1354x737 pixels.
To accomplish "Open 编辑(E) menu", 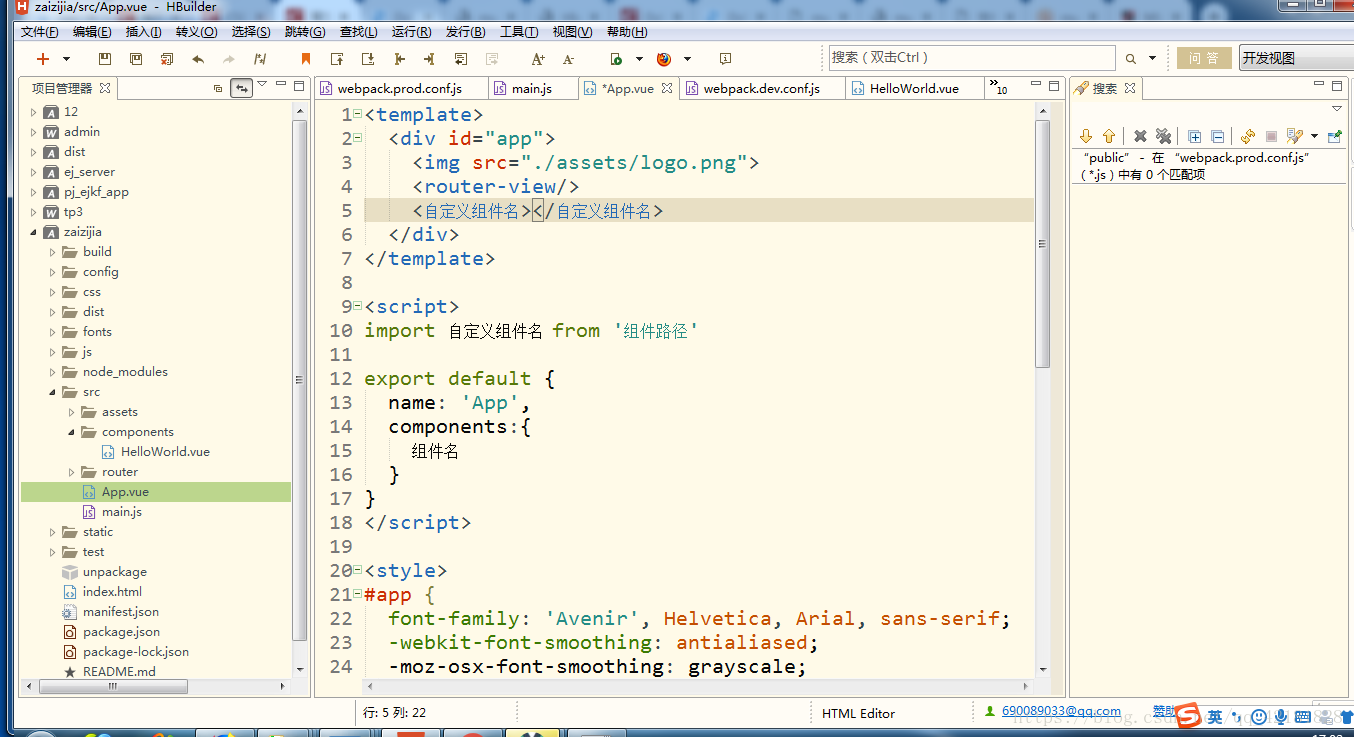I will [x=92, y=32].
